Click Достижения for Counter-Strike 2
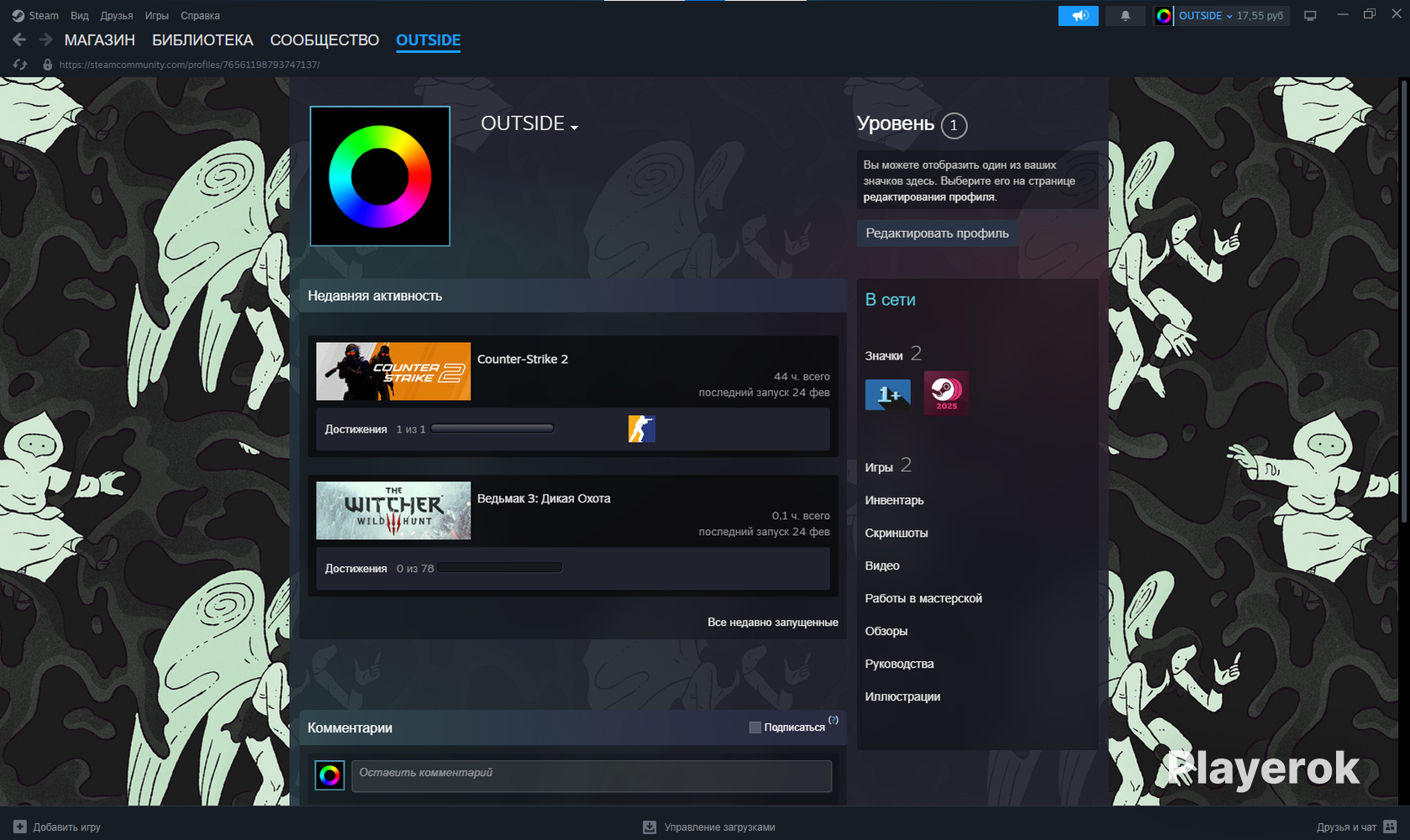The width and height of the screenshot is (1410, 840). pos(356,429)
